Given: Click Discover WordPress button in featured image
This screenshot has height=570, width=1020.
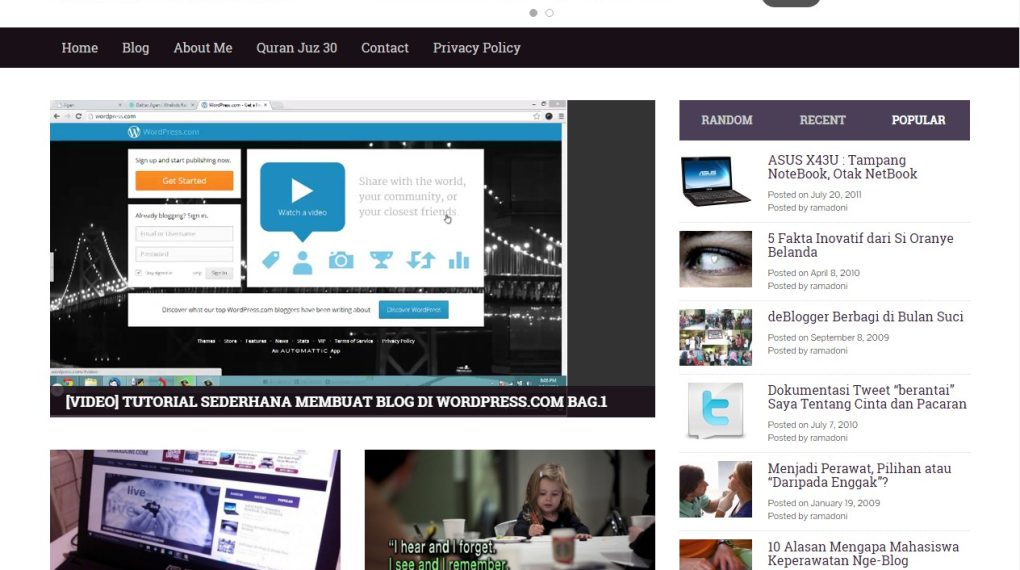Looking at the screenshot, I should [414, 310].
